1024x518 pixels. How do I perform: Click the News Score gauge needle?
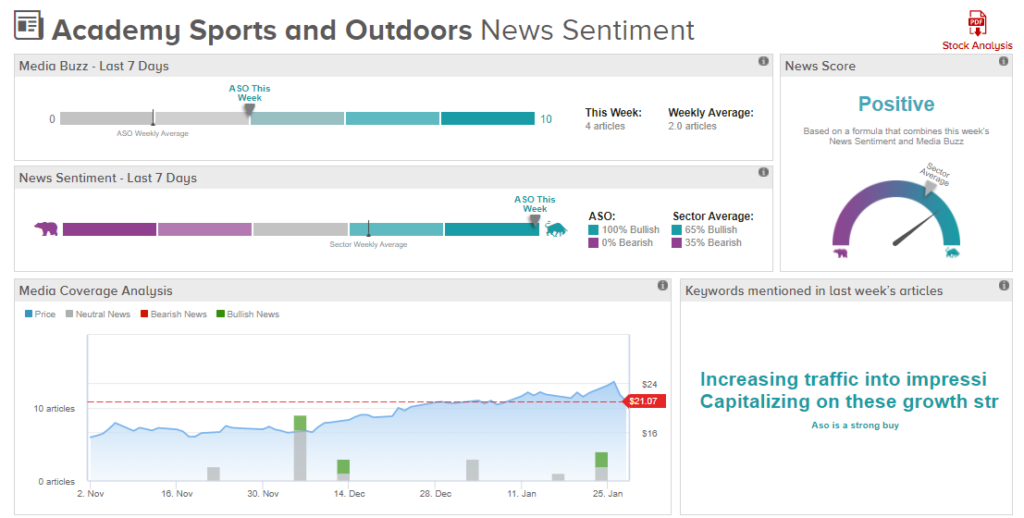coord(916,227)
